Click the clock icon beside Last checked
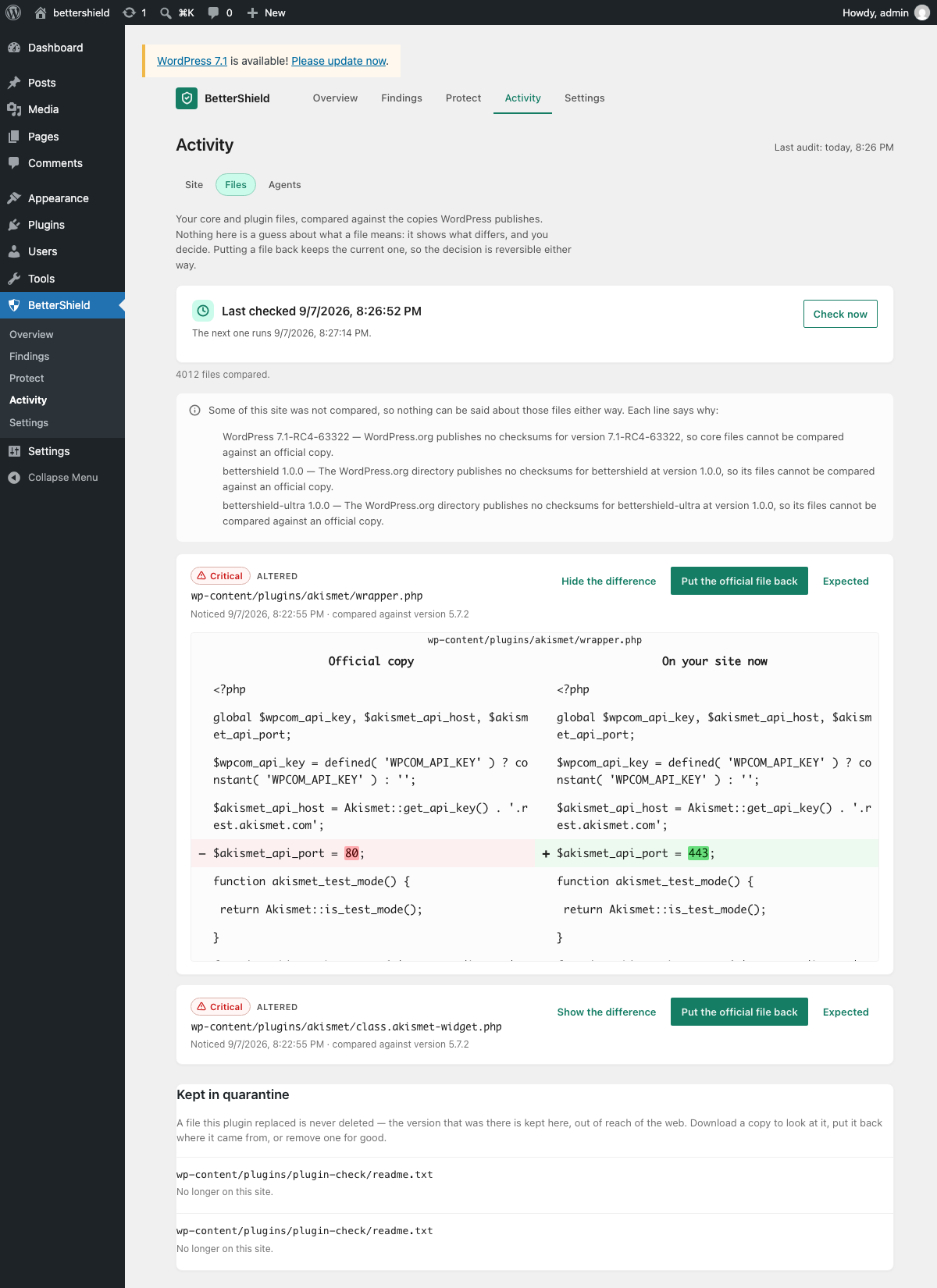 coord(203,311)
